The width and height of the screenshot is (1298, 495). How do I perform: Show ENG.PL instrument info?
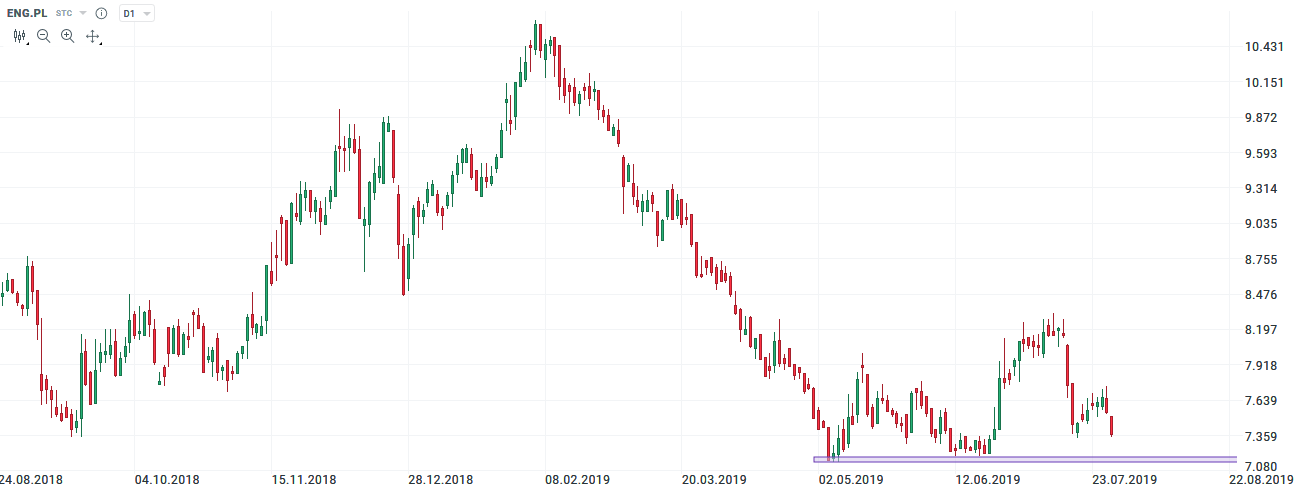(101, 14)
